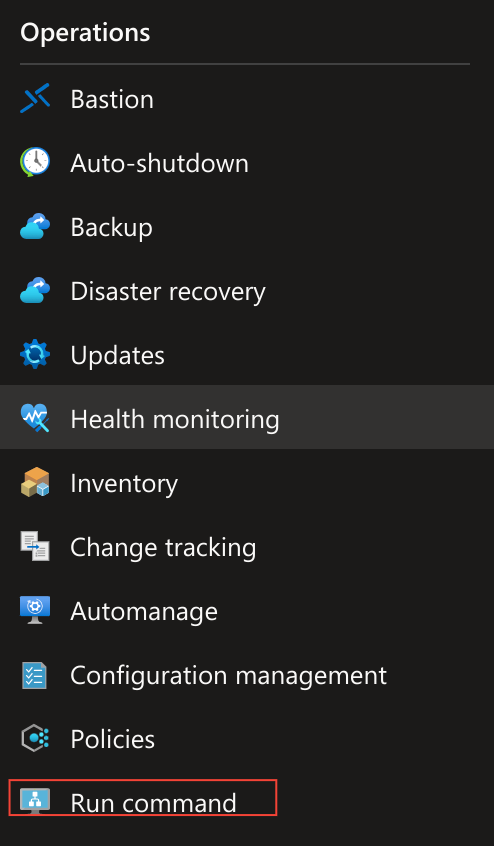Click the Change tracking documents icon
Viewport: 494px width, 846px height.
pyautogui.click(x=35, y=546)
